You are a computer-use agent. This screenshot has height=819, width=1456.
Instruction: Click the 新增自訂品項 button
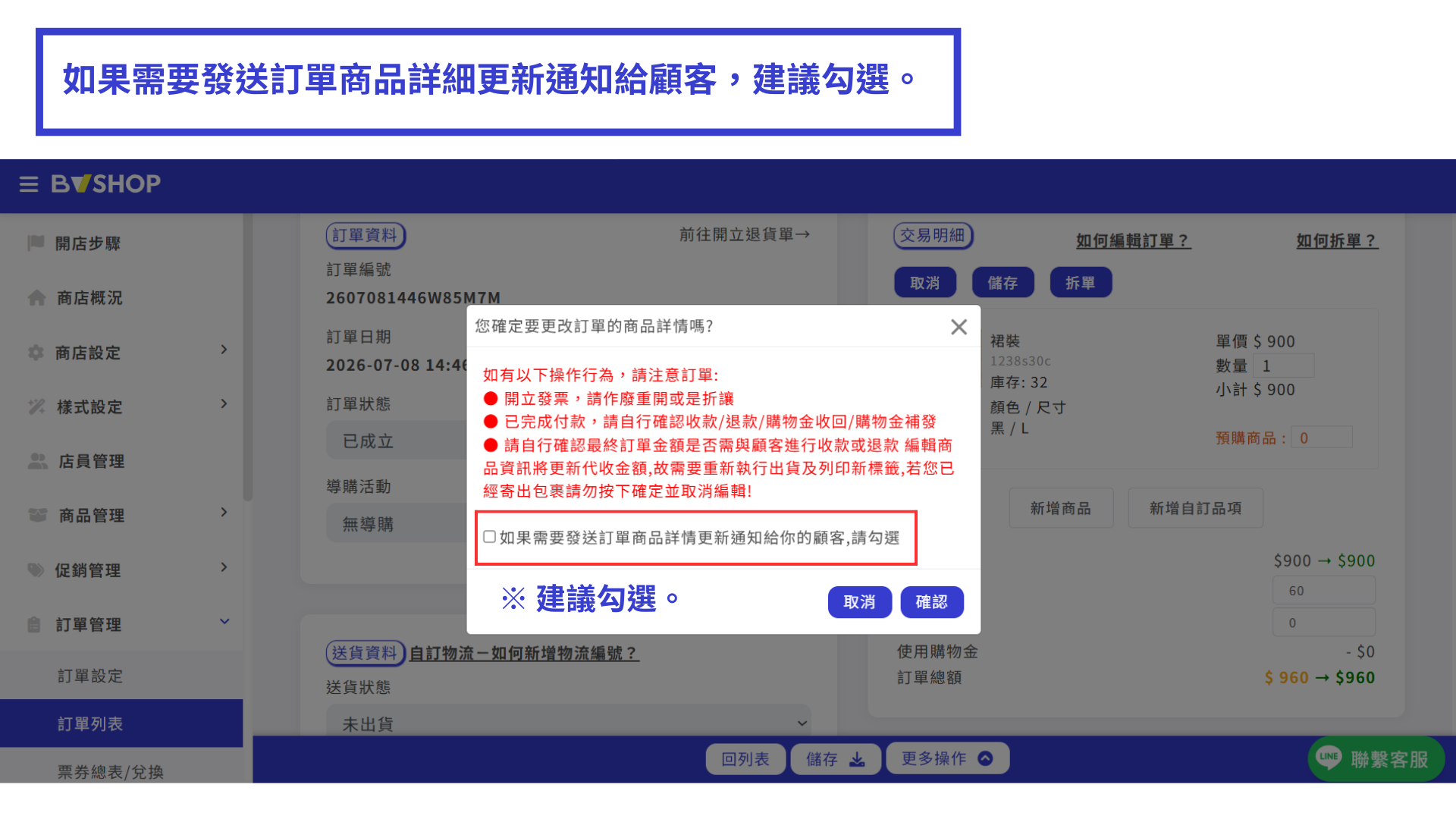pyautogui.click(x=1196, y=508)
